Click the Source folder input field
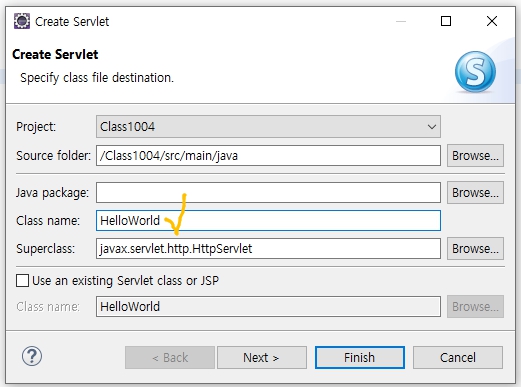The image size is (521, 387). [x=268, y=156]
